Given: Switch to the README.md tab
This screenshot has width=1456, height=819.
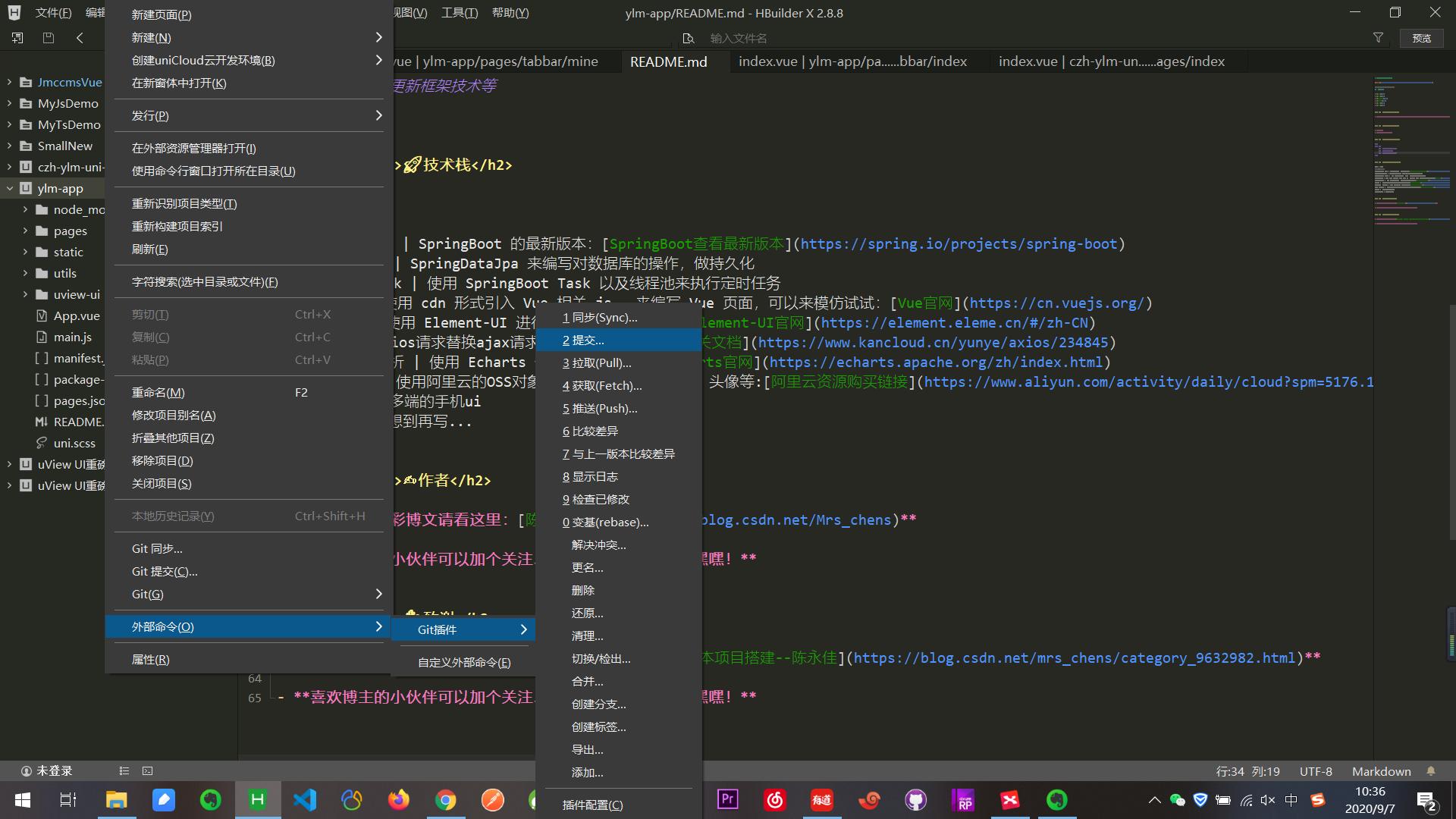Looking at the screenshot, I should pos(668,61).
